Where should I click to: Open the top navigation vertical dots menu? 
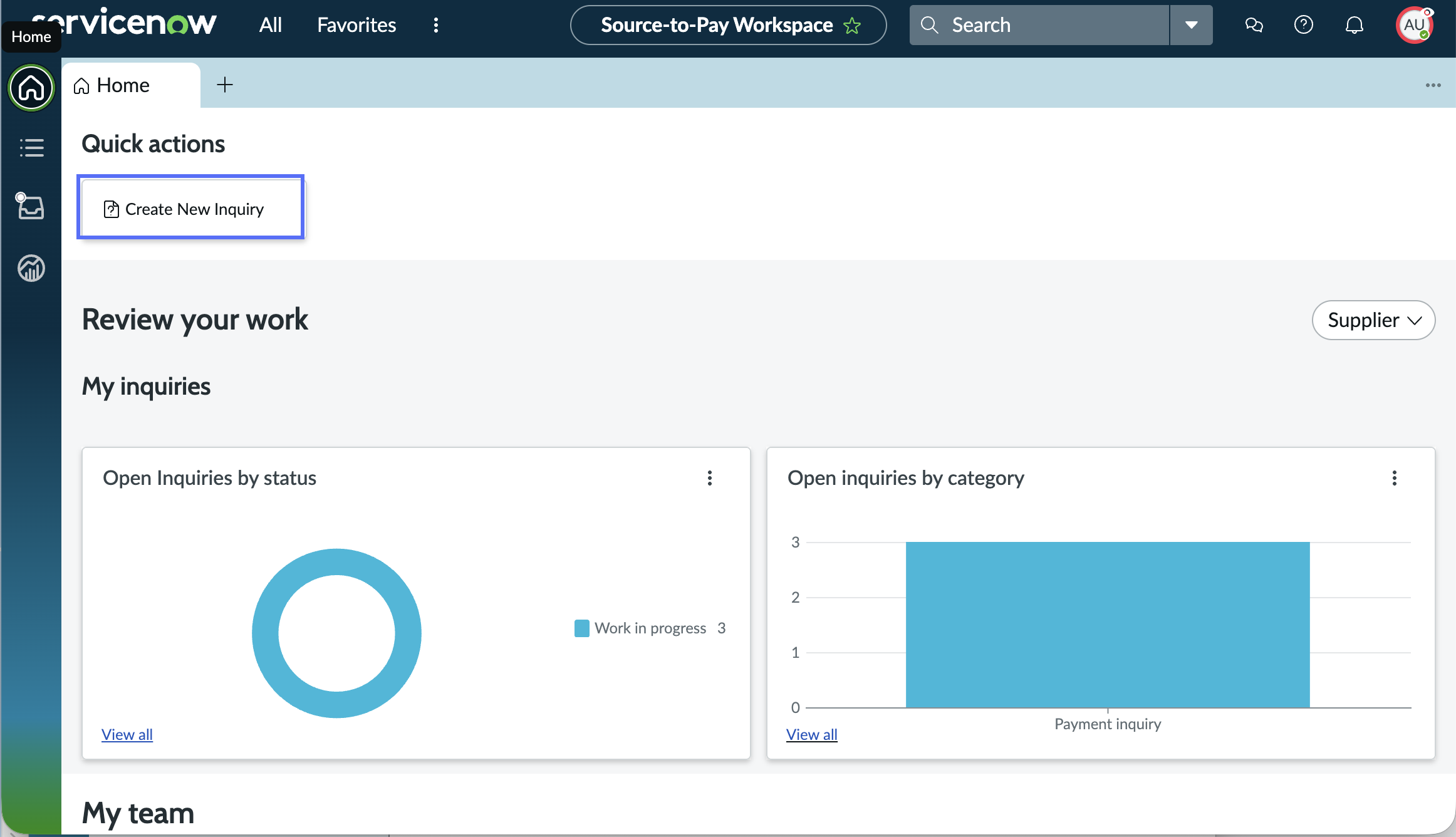[x=436, y=25]
